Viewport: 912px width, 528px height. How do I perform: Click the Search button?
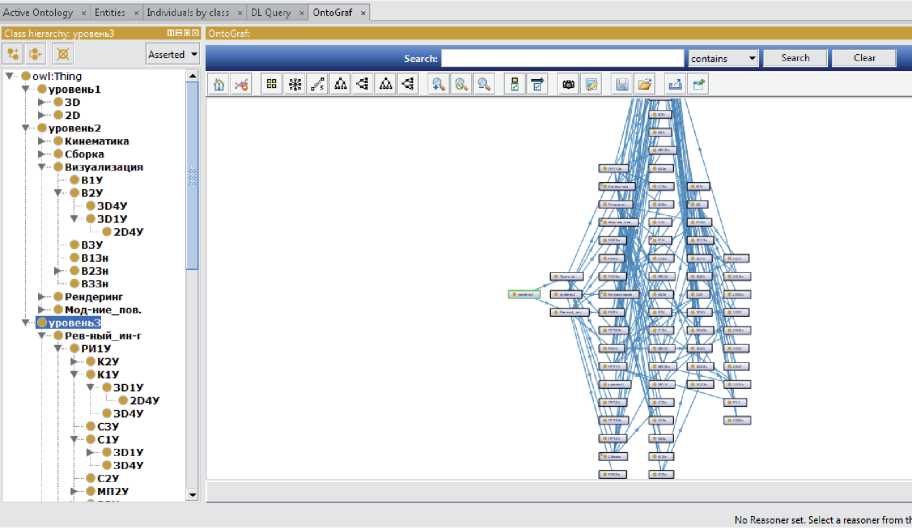(795, 58)
